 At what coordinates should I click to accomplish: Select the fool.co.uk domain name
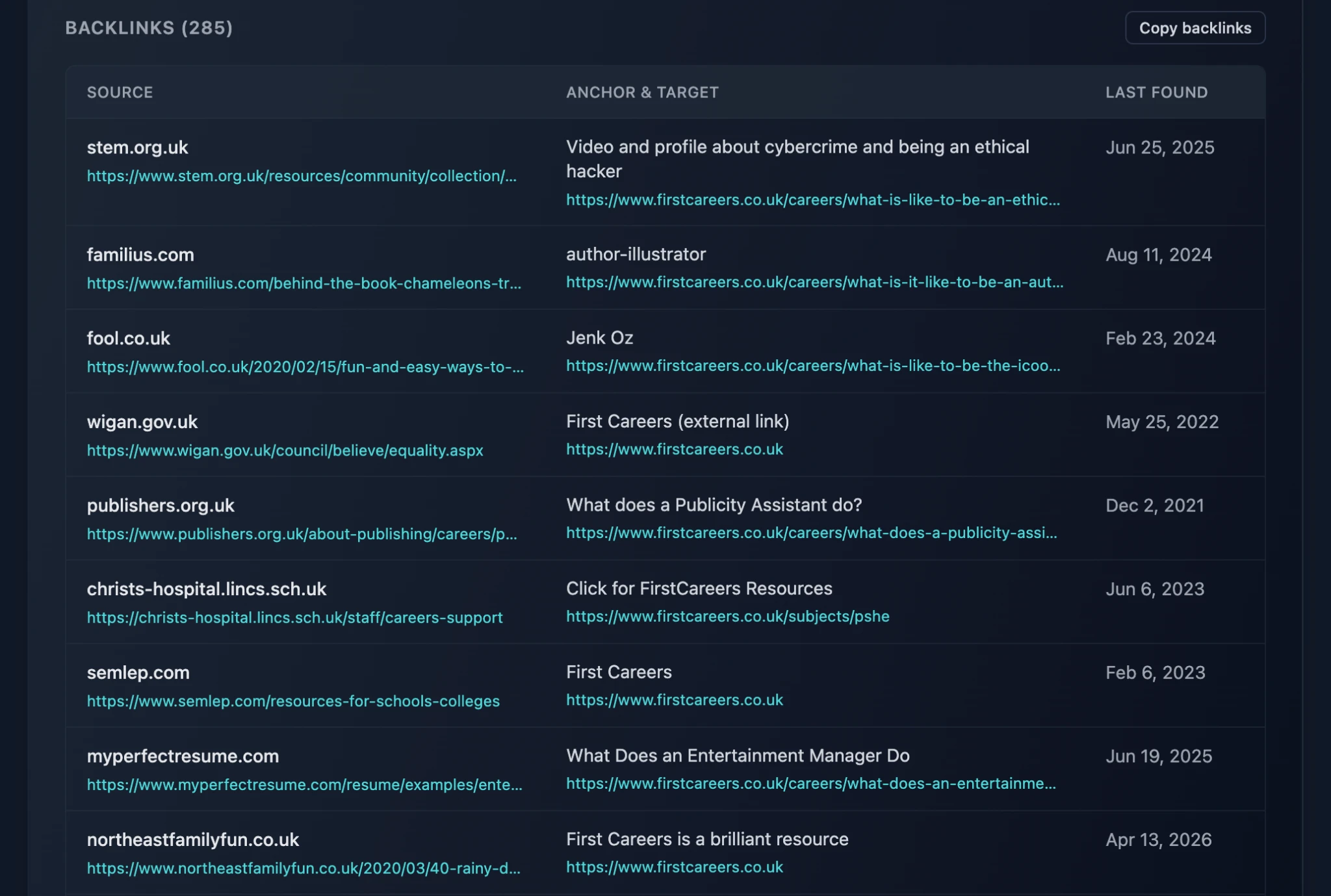128,339
